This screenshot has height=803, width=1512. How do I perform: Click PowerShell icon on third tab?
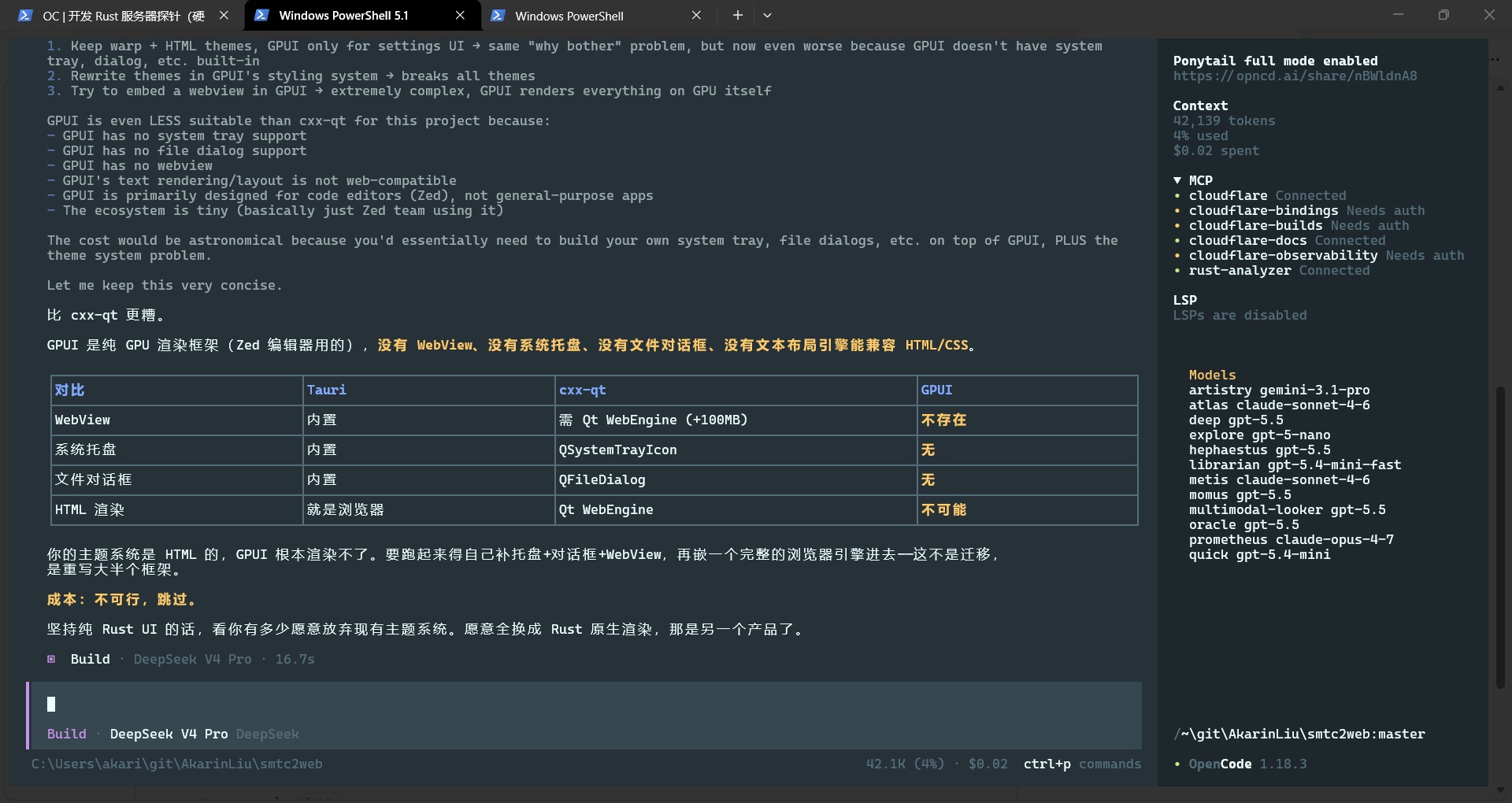tap(498, 16)
